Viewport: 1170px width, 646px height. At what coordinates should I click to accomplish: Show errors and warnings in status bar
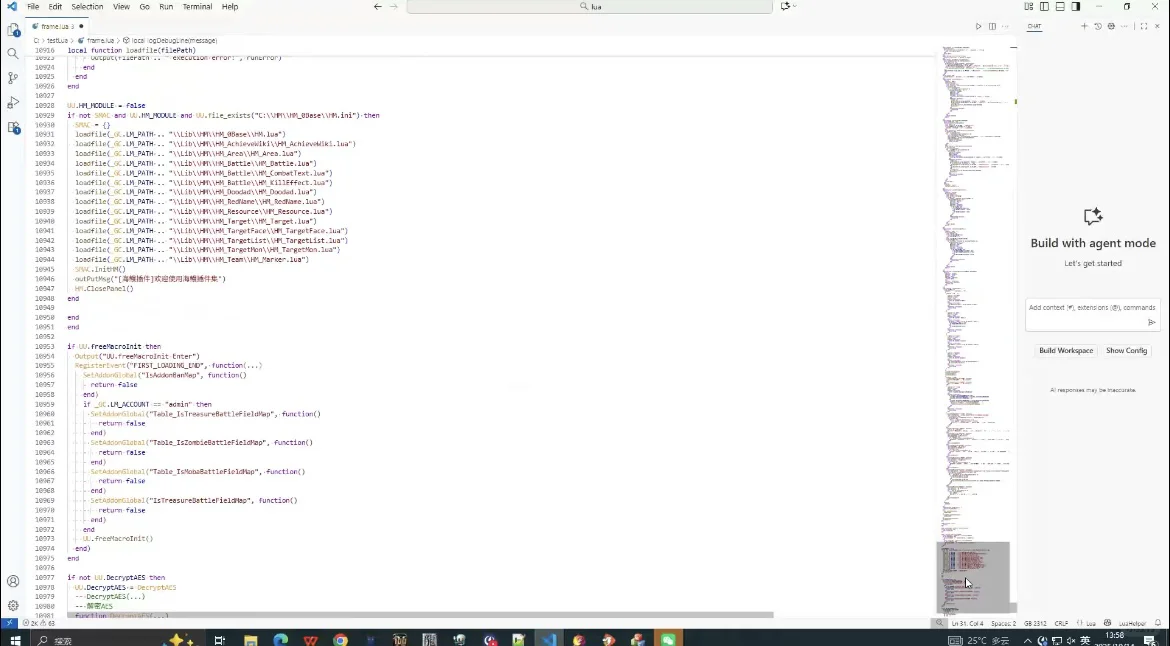pos(38,623)
